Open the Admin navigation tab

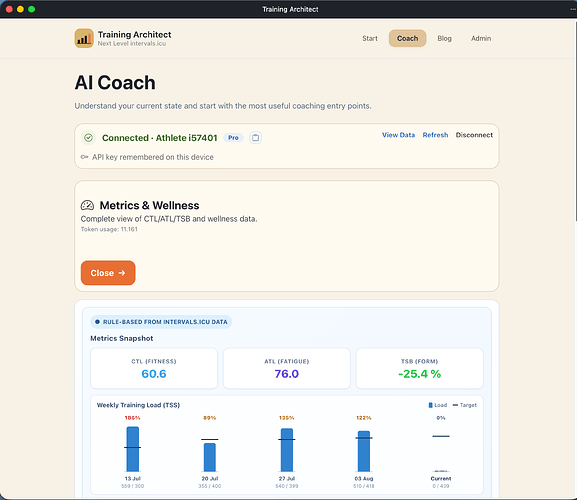click(x=481, y=38)
